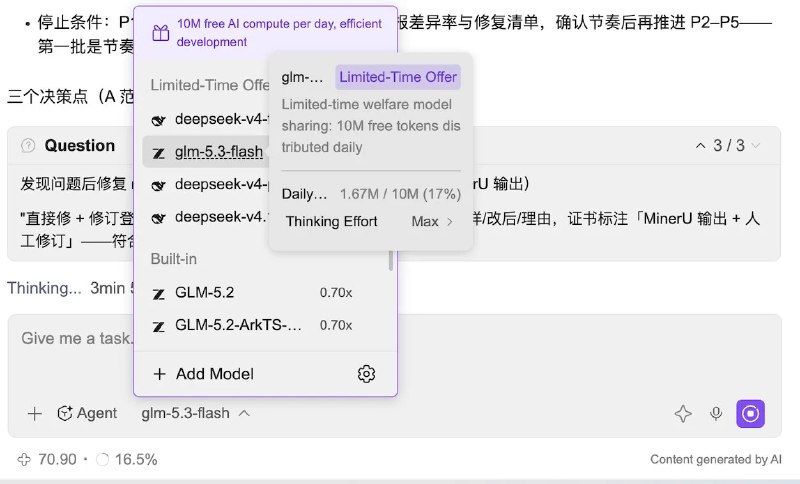Click the '0.70x' rate beside GLM-5.2-ArkTS

pos(336,325)
